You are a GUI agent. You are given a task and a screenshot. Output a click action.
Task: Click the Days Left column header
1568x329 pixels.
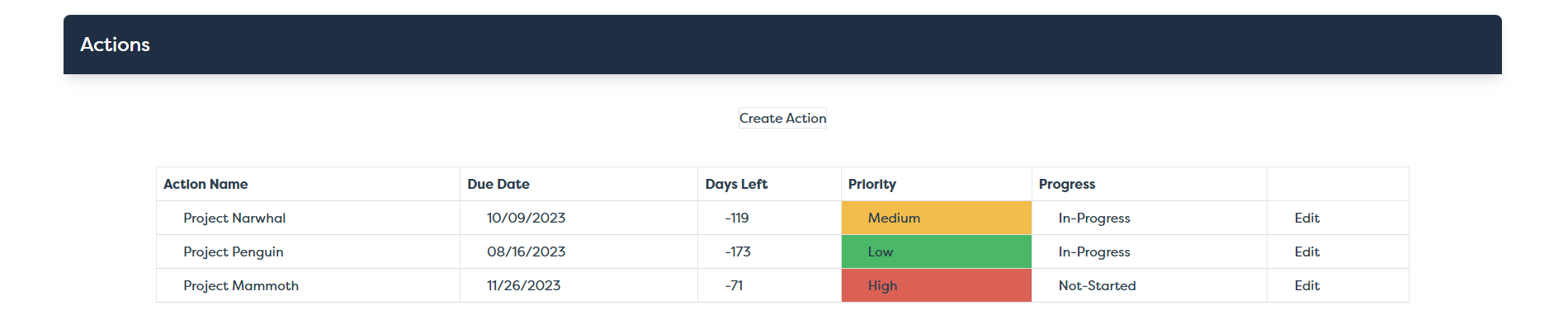pyautogui.click(x=736, y=184)
